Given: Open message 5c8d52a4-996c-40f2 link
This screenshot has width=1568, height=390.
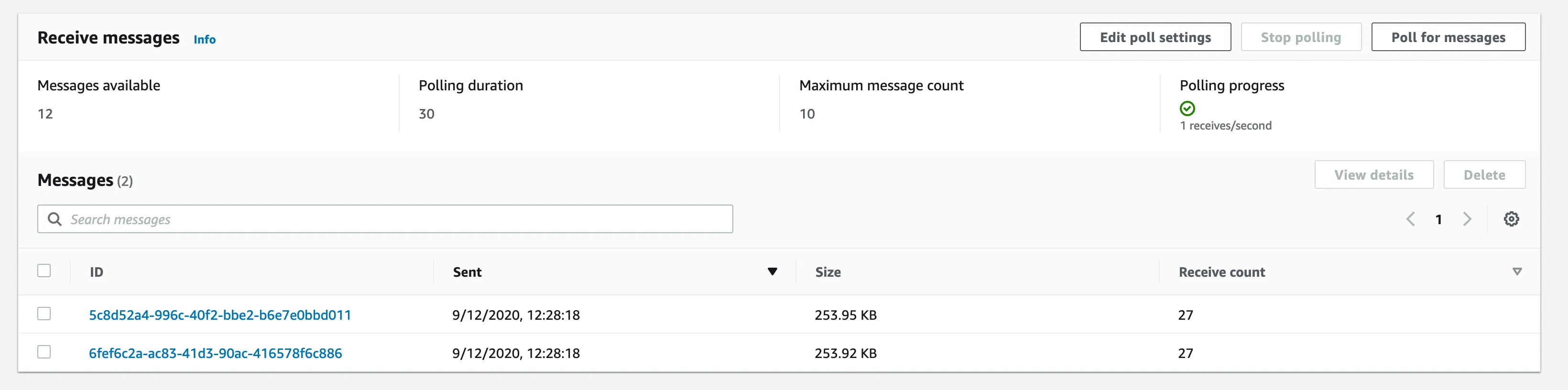Looking at the screenshot, I should pyautogui.click(x=220, y=315).
